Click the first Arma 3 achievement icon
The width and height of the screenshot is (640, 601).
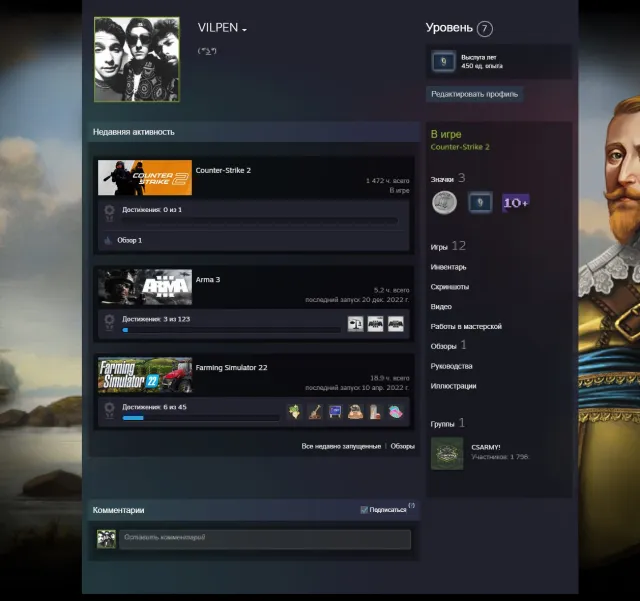coord(355,324)
